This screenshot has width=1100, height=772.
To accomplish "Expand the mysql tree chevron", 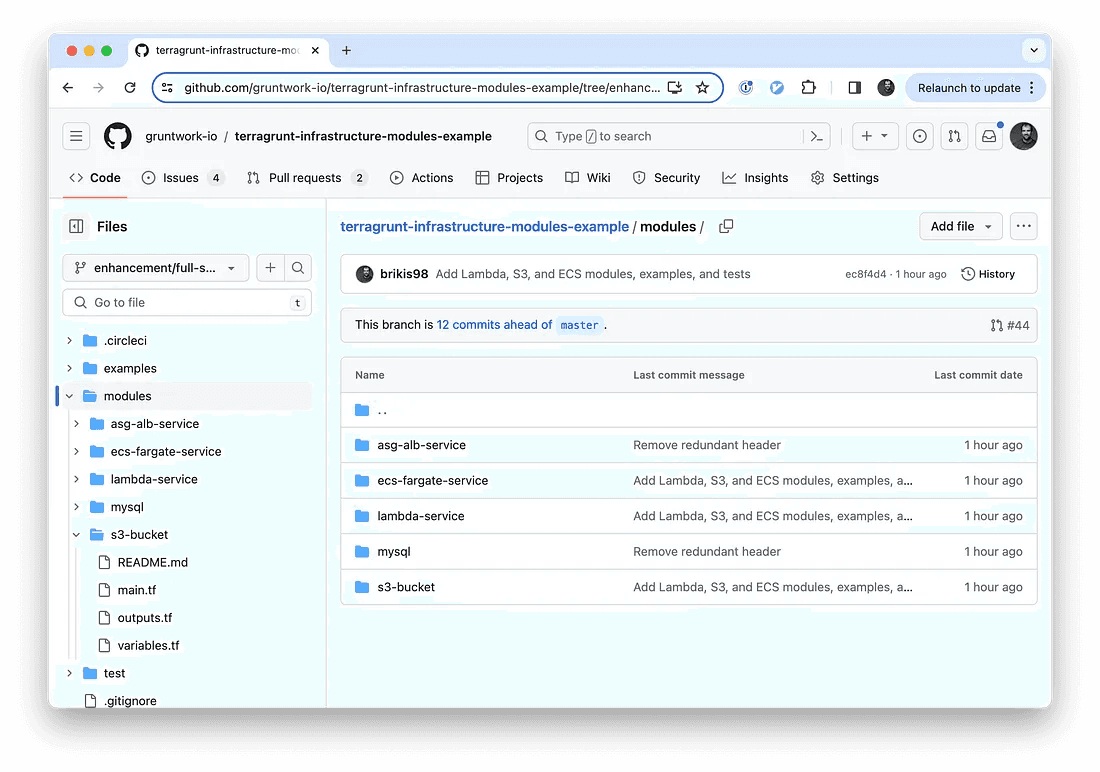I will (76, 507).
